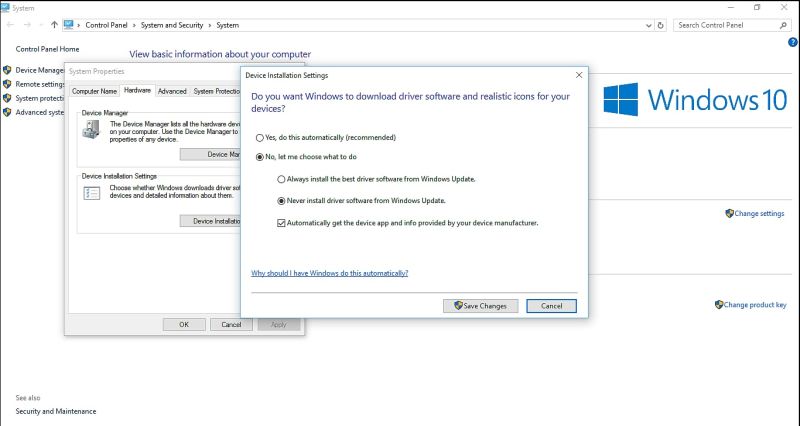Close the Device Installation Settings dialog
The height and width of the screenshot is (426, 800).
[579, 75]
